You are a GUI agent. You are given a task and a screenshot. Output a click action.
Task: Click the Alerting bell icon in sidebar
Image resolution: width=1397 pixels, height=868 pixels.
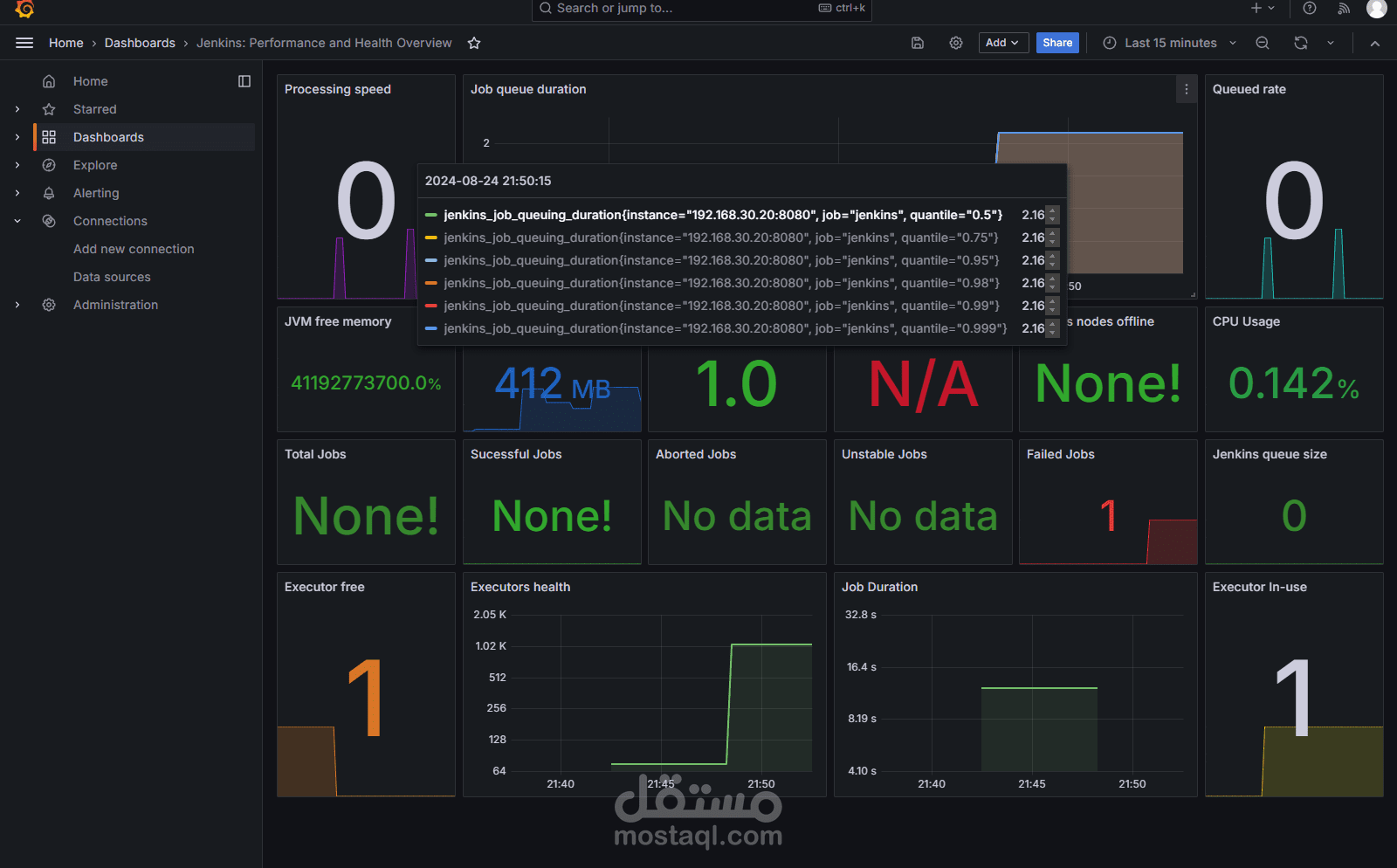[x=49, y=193]
